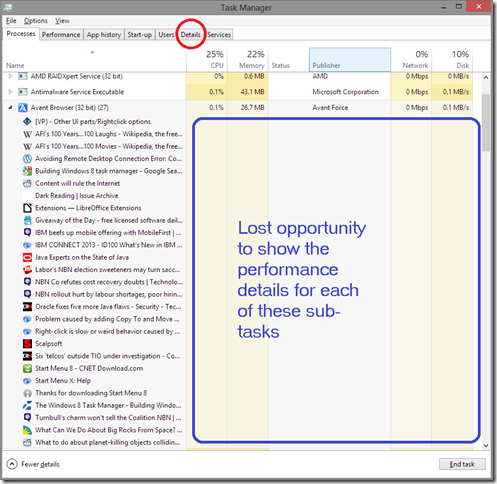Click the End task button

462,464
